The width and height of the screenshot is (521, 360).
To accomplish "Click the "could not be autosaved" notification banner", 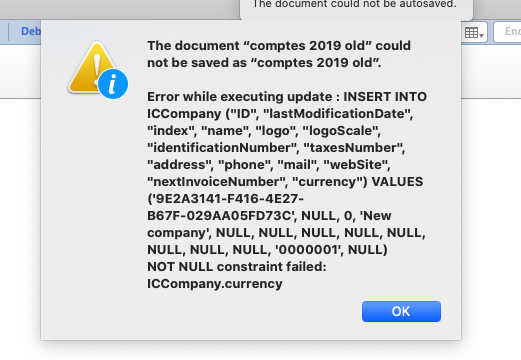I will coord(356,8).
